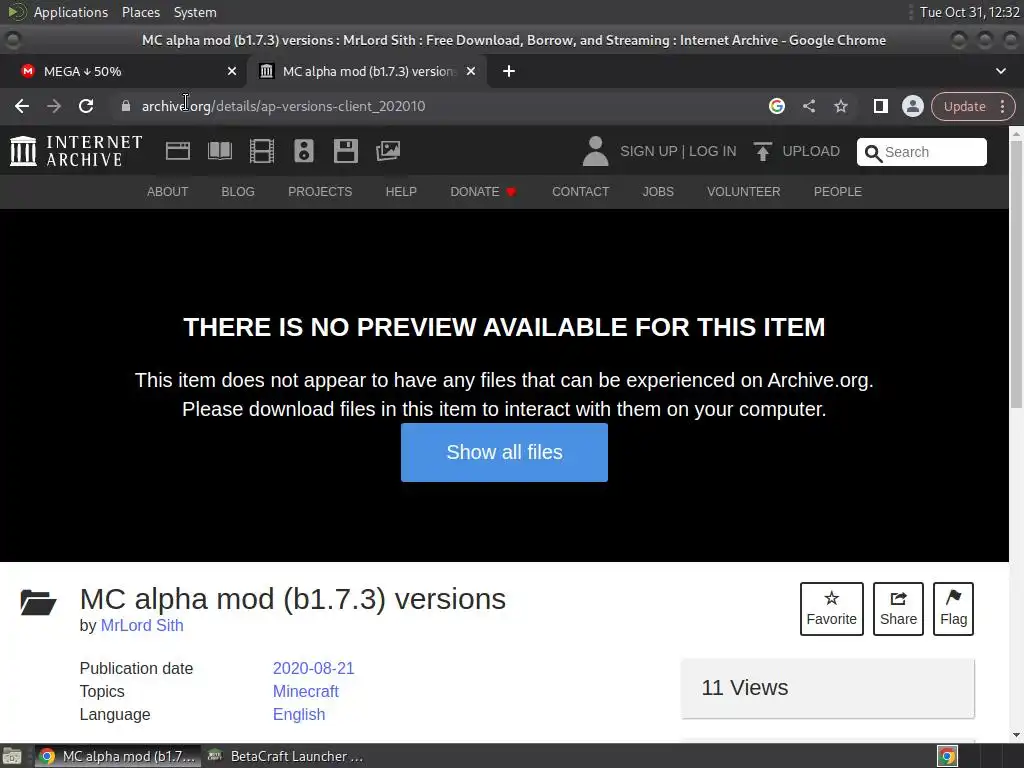Flag this item
The height and width of the screenshot is (768, 1024).
click(x=953, y=609)
